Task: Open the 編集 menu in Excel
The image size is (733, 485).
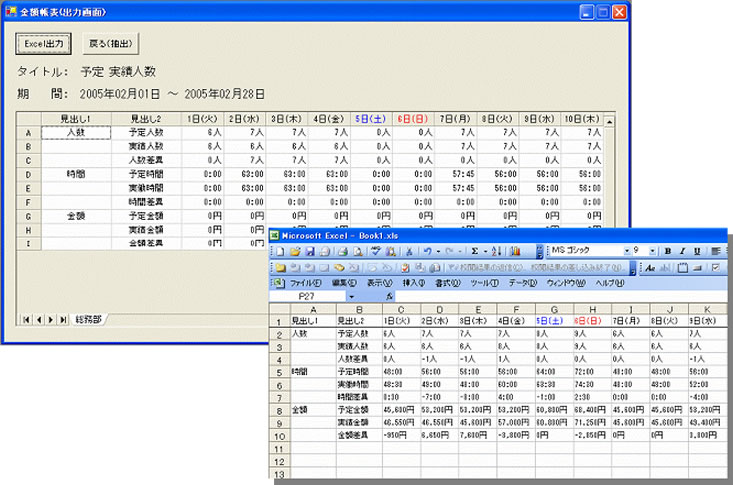Action: pyautogui.click(x=344, y=283)
